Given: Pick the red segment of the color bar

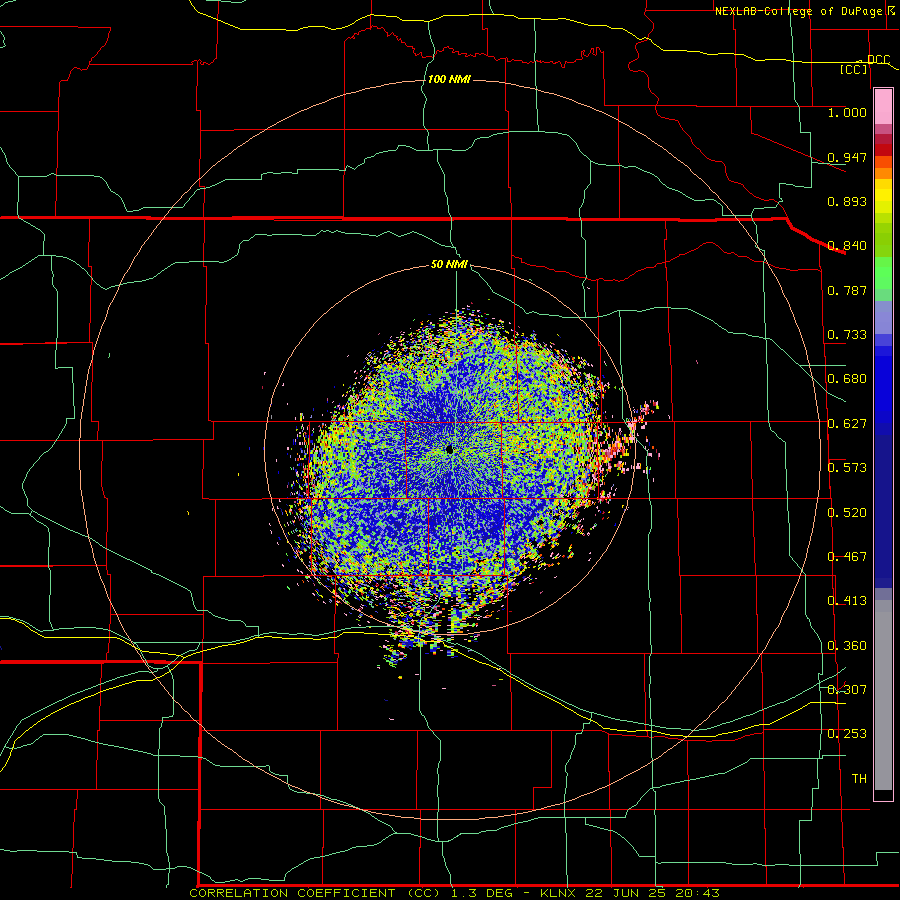Looking at the screenshot, I should [883, 149].
